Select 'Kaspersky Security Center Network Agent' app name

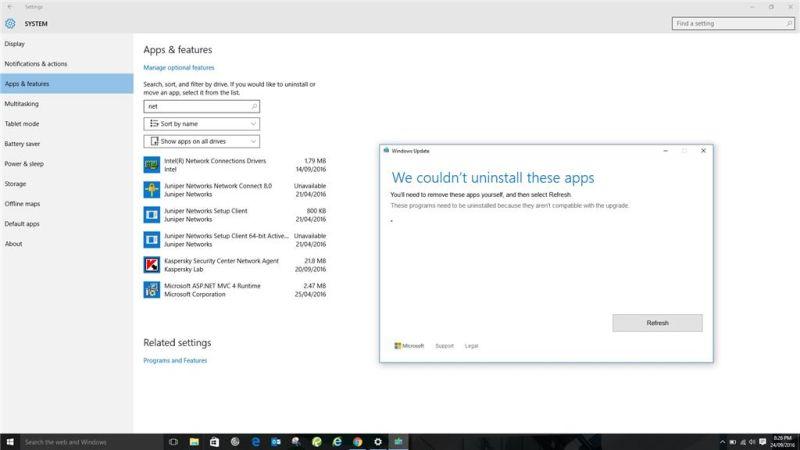click(x=221, y=261)
